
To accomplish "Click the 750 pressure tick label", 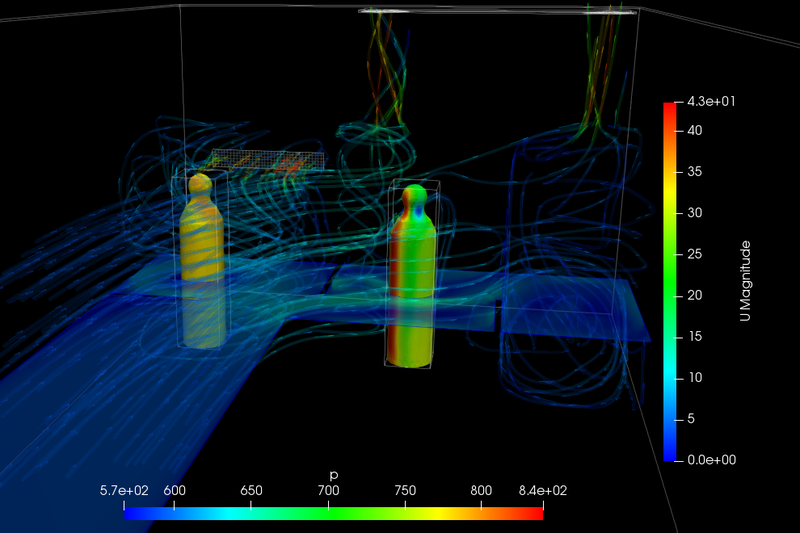I will tap(405, 491).
